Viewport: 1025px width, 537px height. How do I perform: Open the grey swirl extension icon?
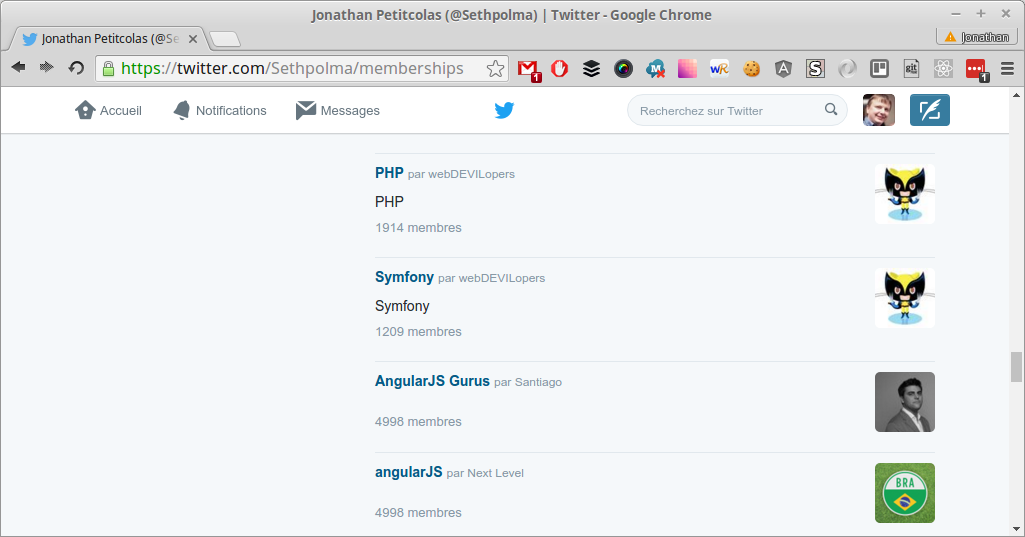(x=847, y=68)
